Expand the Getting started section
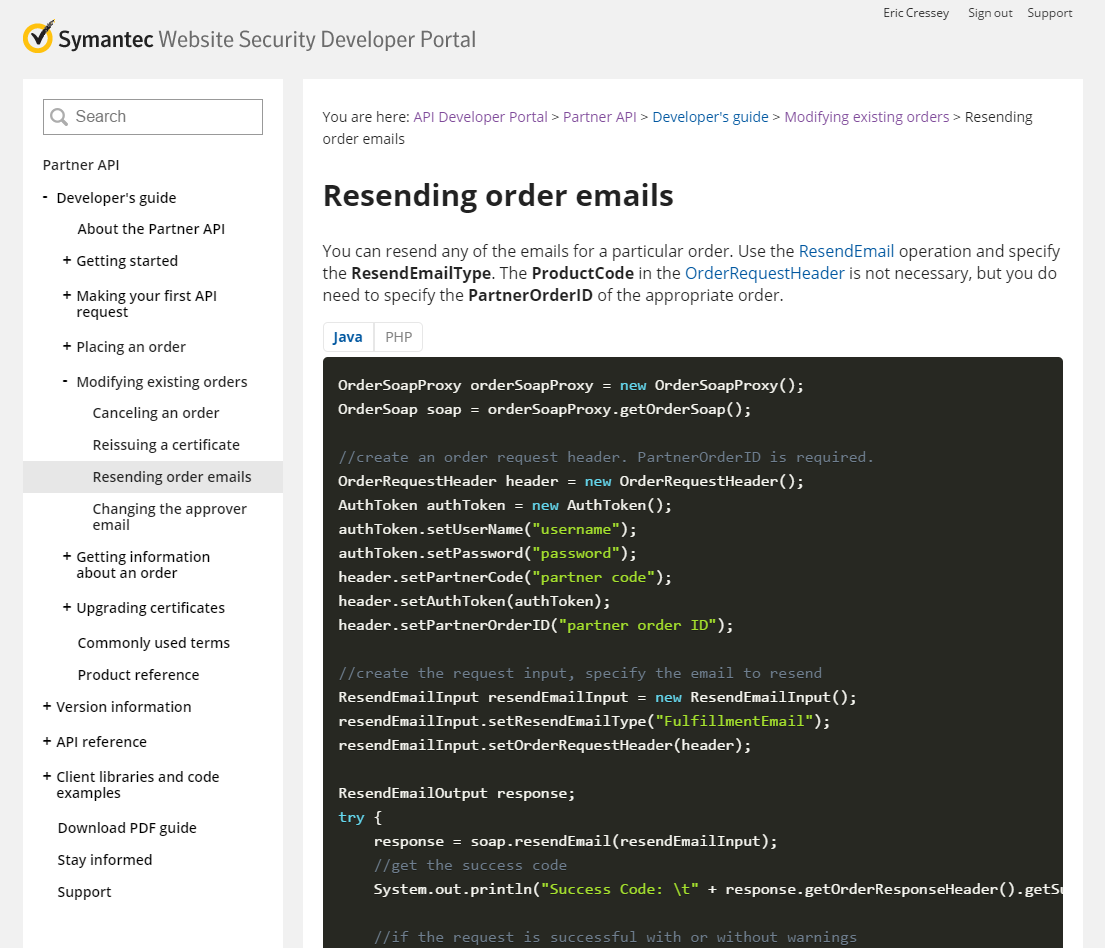 coord(67,260)
